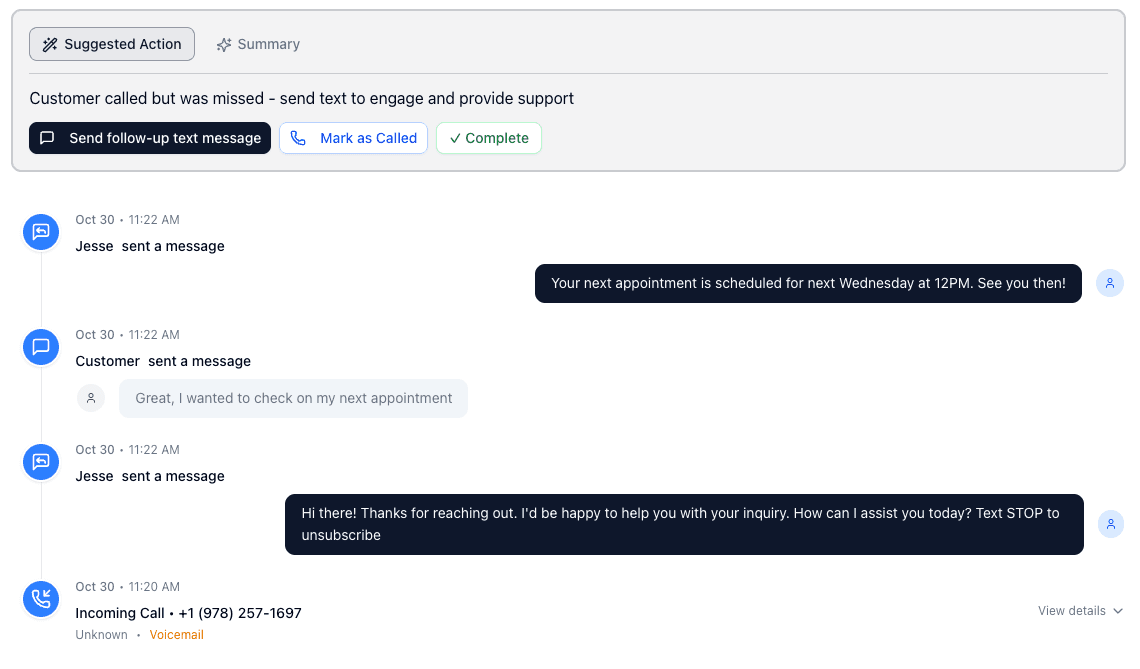Image resolution: width=1140 pixels, height=669 pixels.
Task: Select the appointment scheduled message bubble
Action: pyautogui.click(x=808, y=284)
